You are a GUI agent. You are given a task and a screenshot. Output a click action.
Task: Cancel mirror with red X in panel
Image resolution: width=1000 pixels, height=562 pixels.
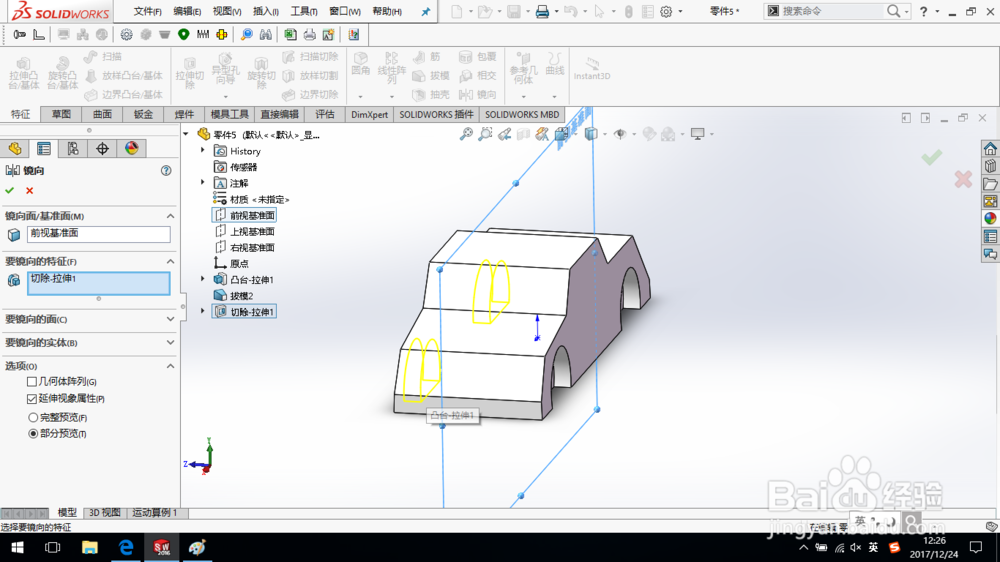[x=29, y=190]
